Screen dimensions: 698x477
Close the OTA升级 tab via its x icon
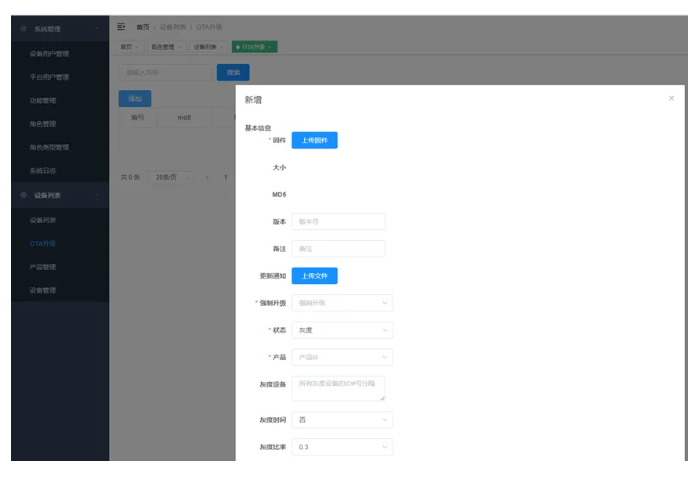(270, 47)
